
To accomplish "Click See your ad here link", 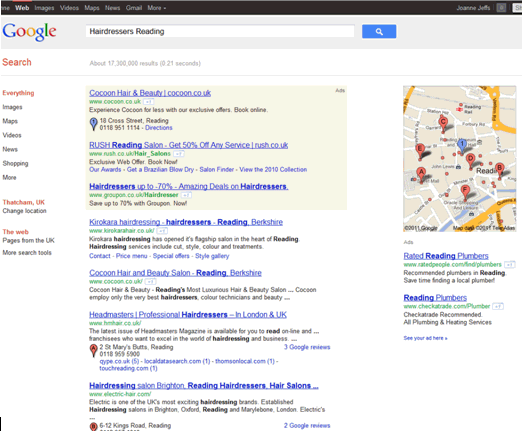I will (425, 338).
